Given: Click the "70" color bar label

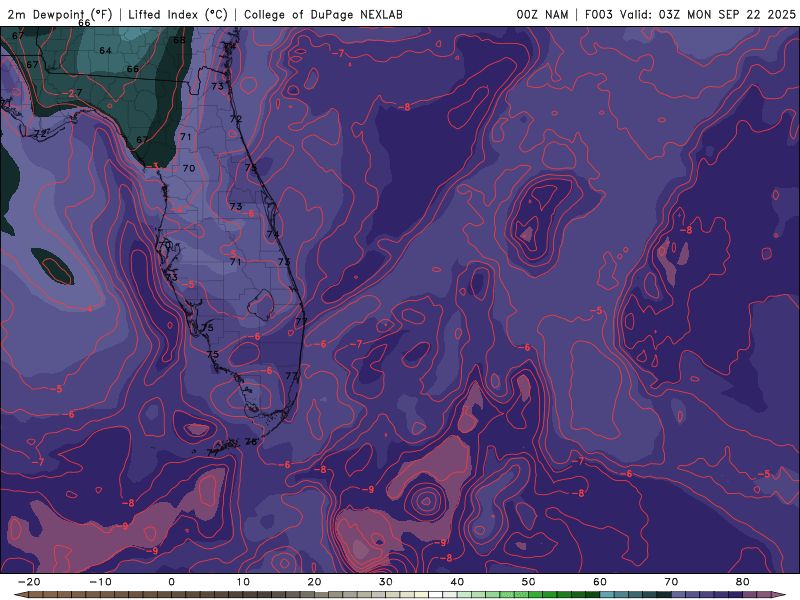Looking at the screenshot, I should (x=671, y=582).
